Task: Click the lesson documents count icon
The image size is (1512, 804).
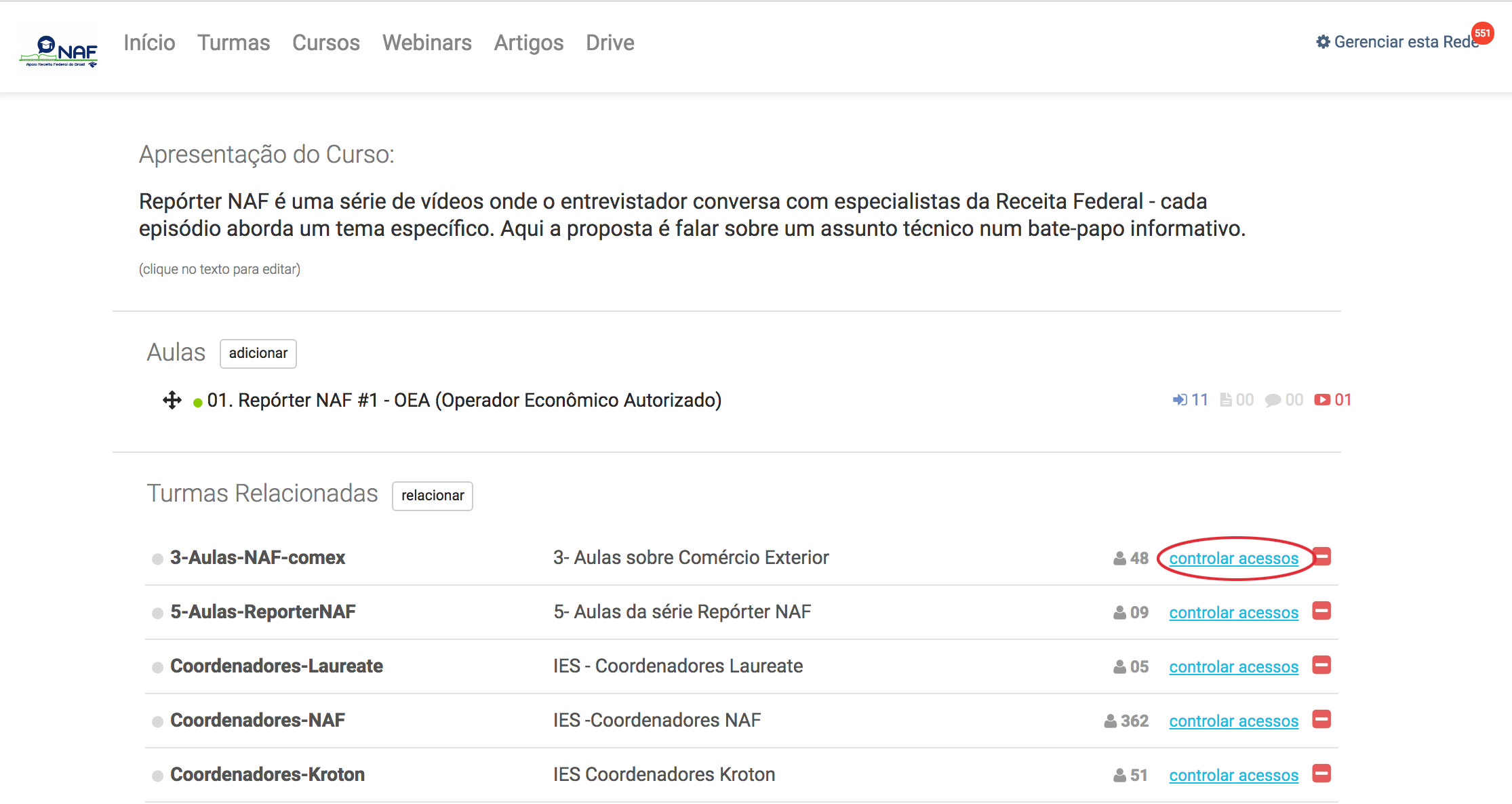Action: pyautogui.click(x=1226, y=400)
